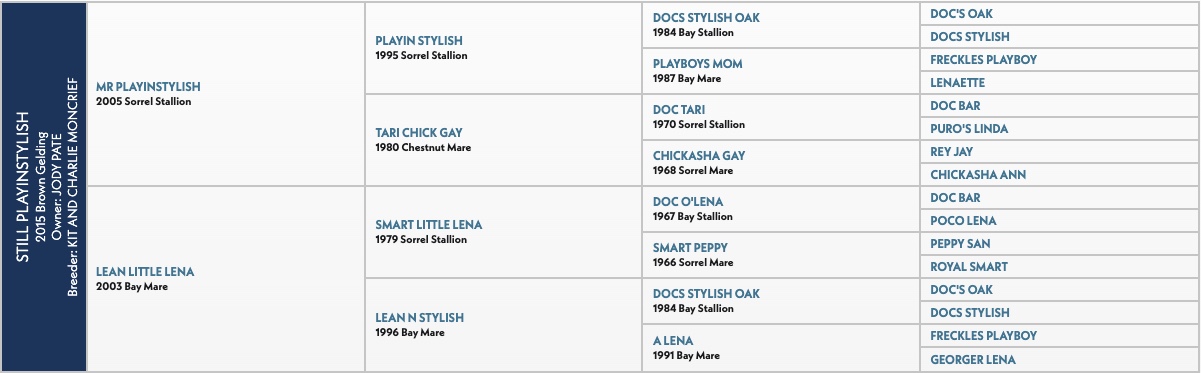Click PURO'S LINDA ancestor link
The image size is (1201, 373).
pos(969,129)
